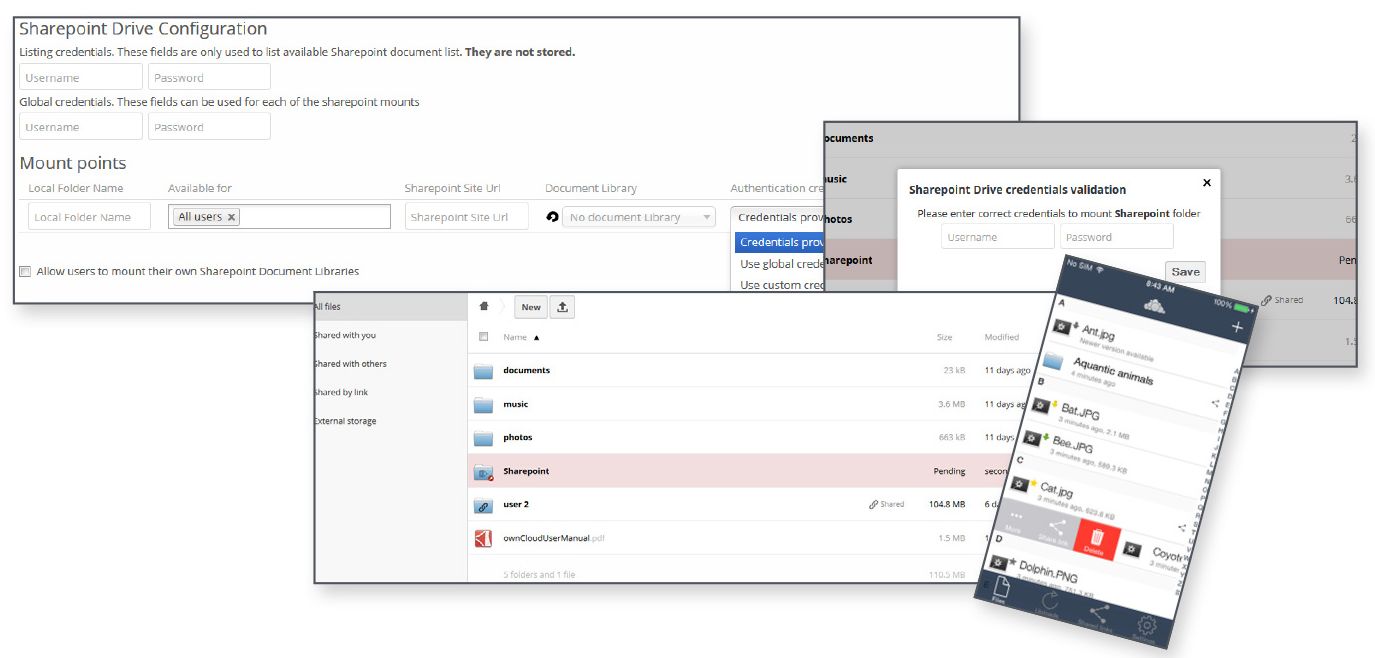Viewport: 1375px width, 658px height.
Task: Click the user 2 shared folder icon
Action: click(x=484, y=505)
